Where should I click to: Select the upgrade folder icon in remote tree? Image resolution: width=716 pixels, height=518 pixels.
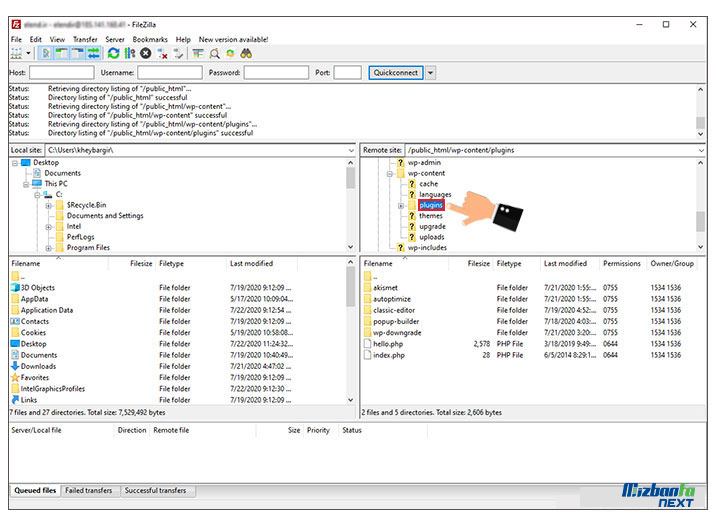point(412,227)
